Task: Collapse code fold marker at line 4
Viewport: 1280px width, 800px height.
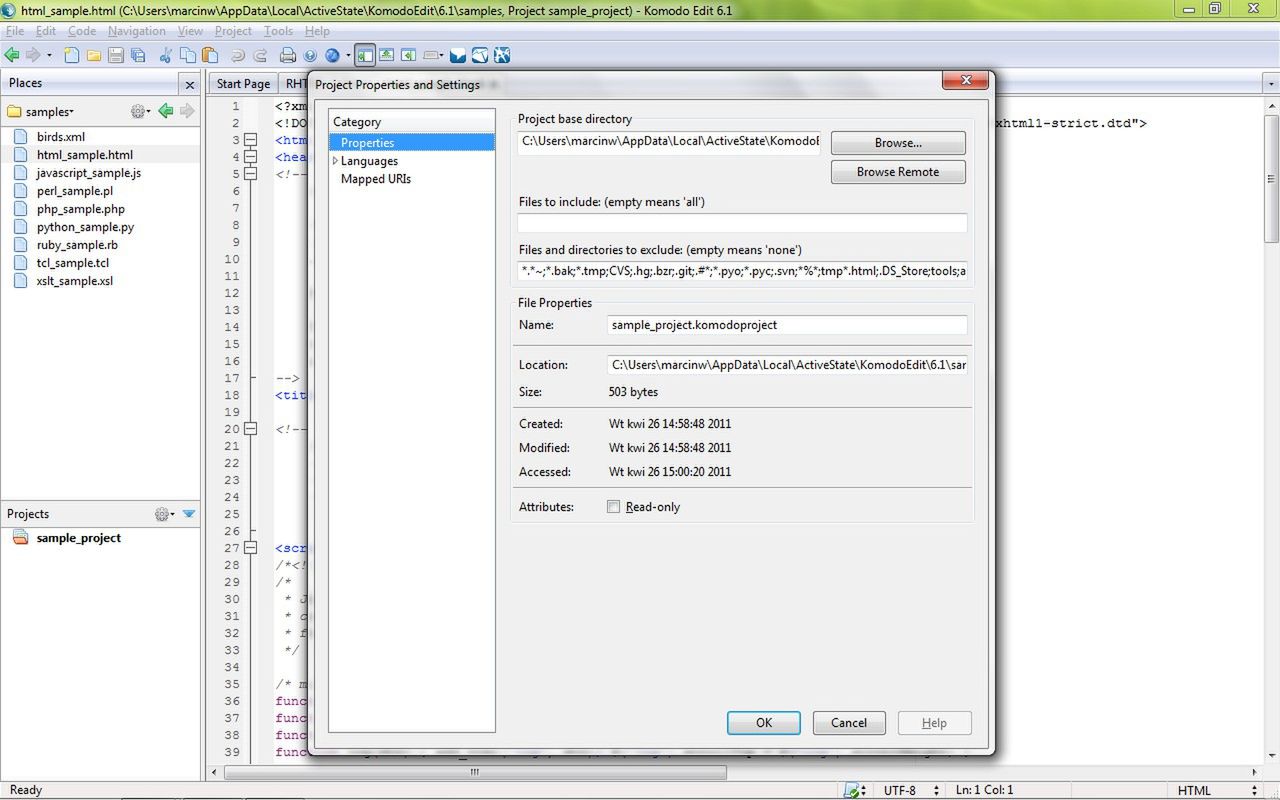Action: pyautogui.click(x=250, y=157)
